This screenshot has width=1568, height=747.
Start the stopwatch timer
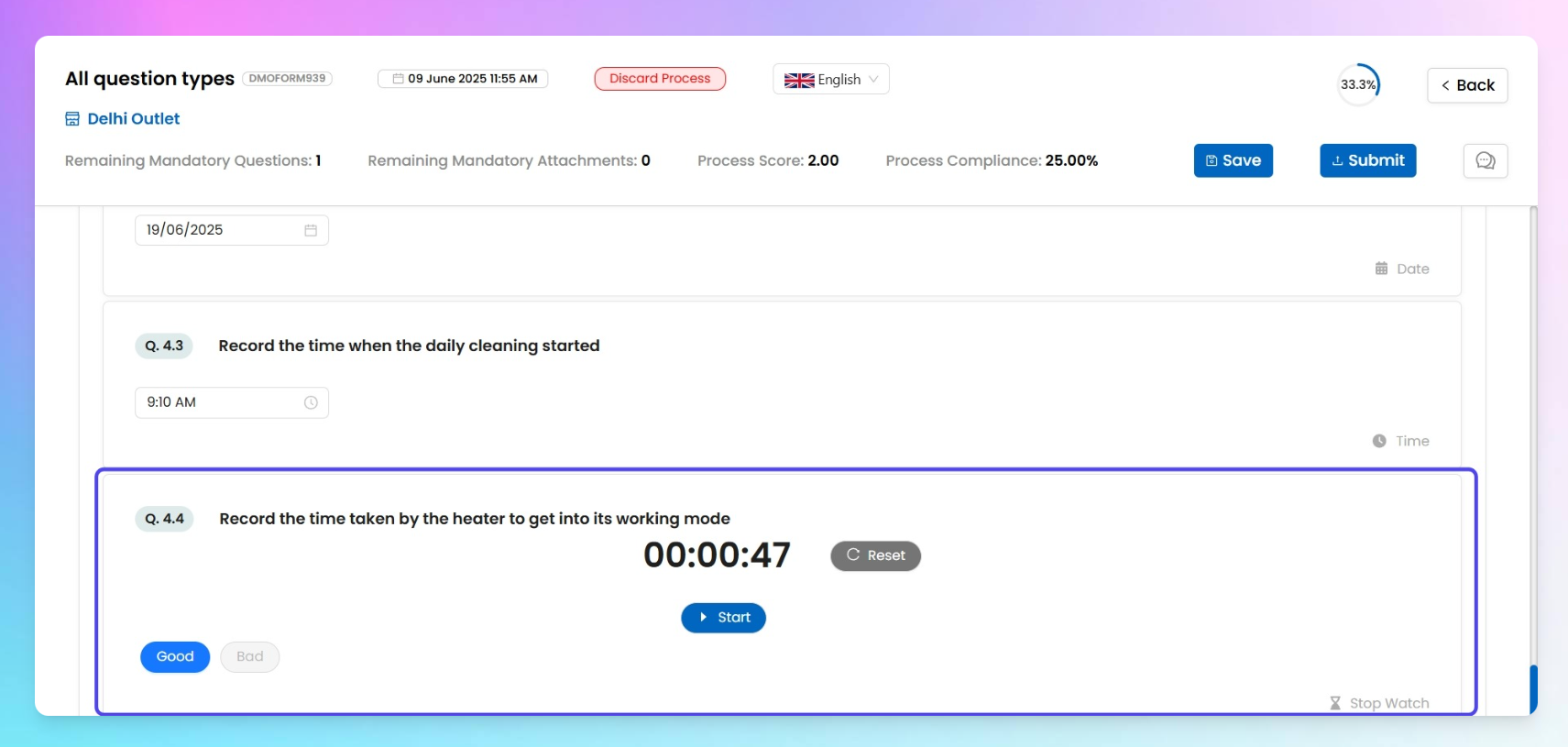click(x=723, y=618)
